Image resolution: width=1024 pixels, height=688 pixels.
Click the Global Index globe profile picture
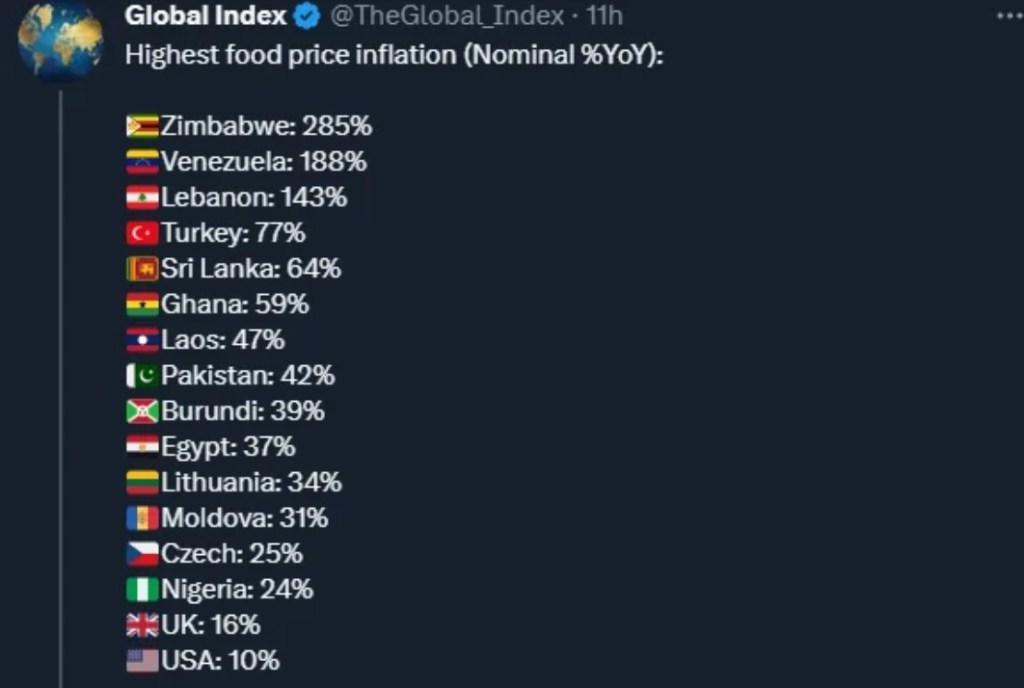pos(60,42)
